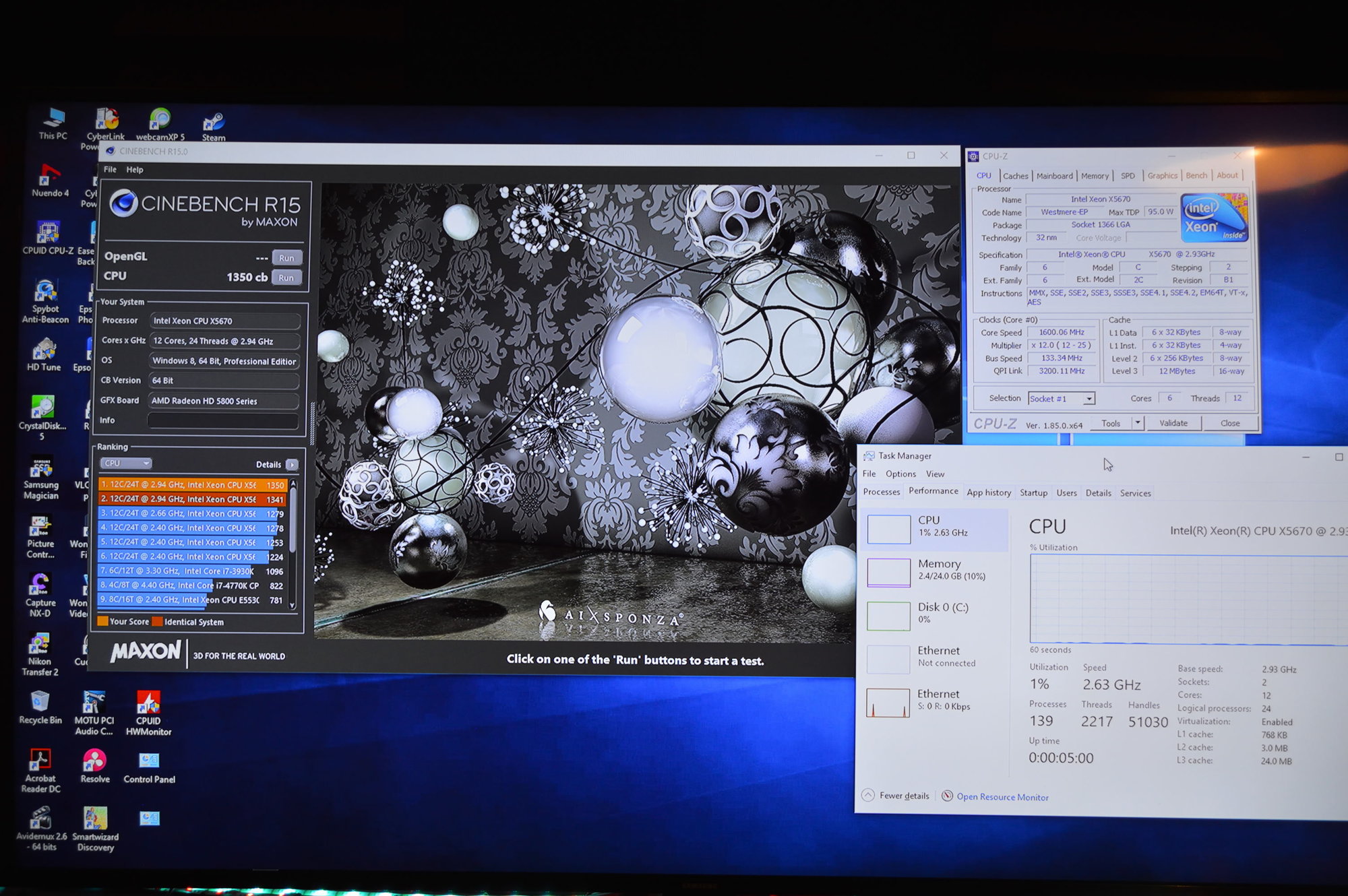Click the Details arrow in Ranking panel
The image size is (1348, 896).
(x=292, y=464)
